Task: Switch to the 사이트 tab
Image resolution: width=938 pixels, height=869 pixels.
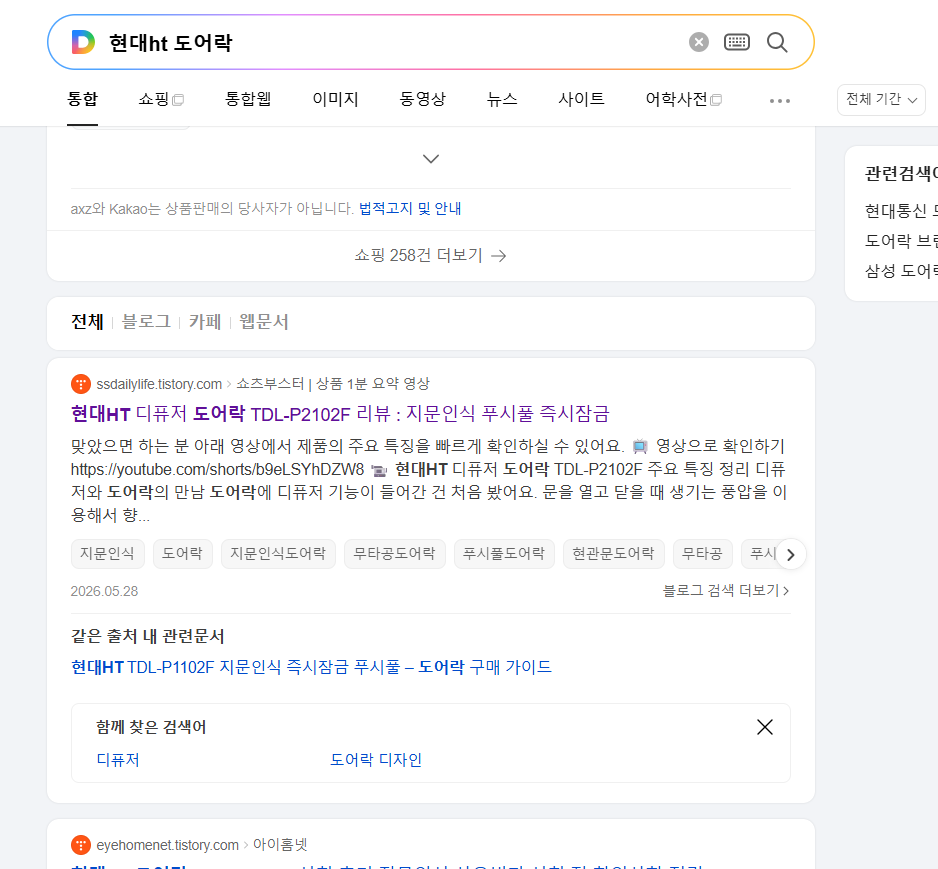Action: 581,99
